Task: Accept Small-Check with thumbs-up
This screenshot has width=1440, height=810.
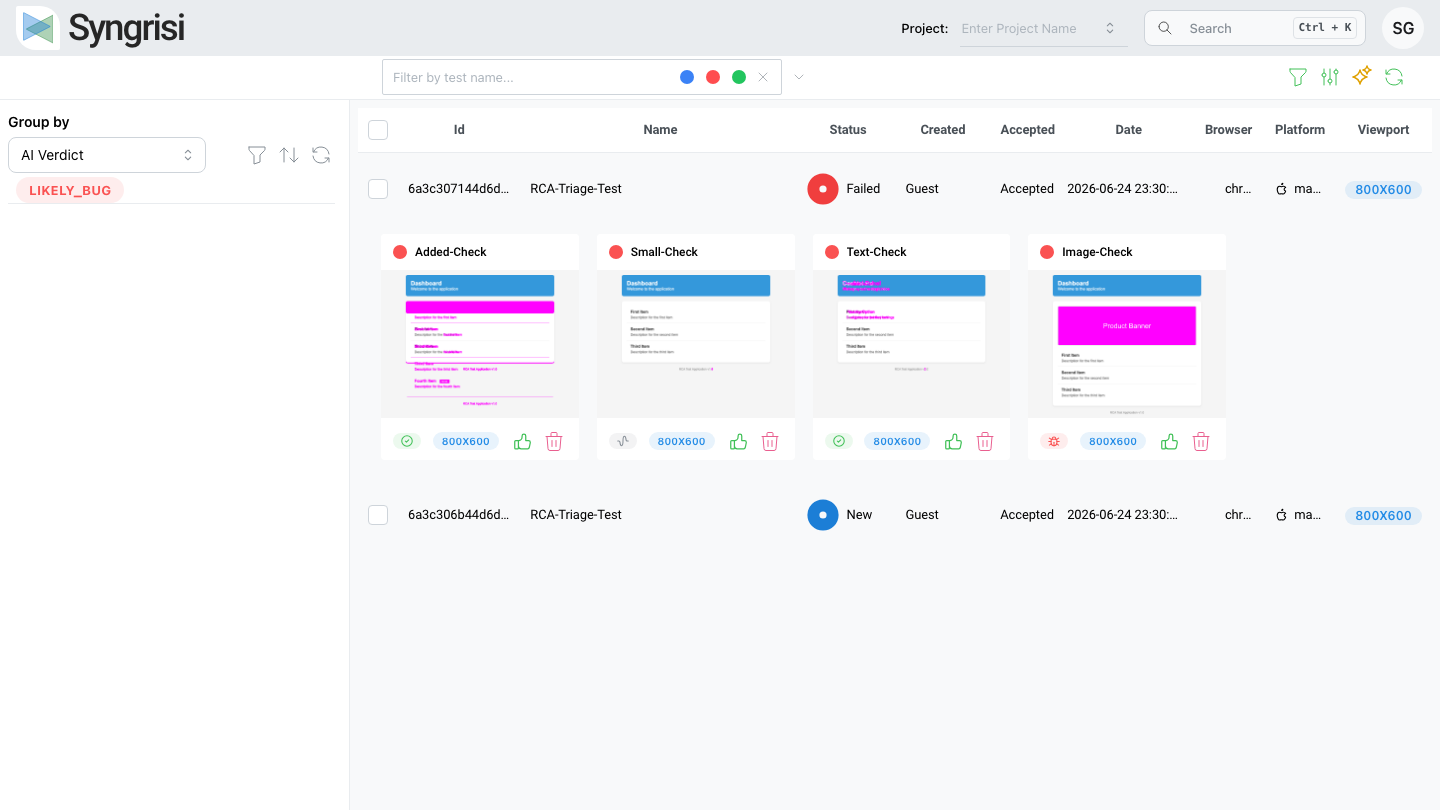Action: click(x=738, y=441)
